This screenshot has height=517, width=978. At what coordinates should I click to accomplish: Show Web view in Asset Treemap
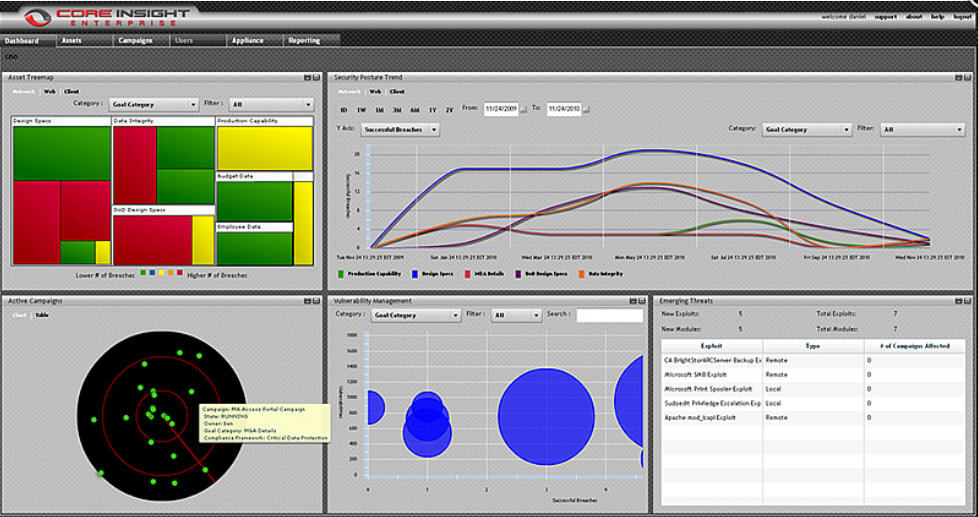pyautogui.click(x=49, y=91)
